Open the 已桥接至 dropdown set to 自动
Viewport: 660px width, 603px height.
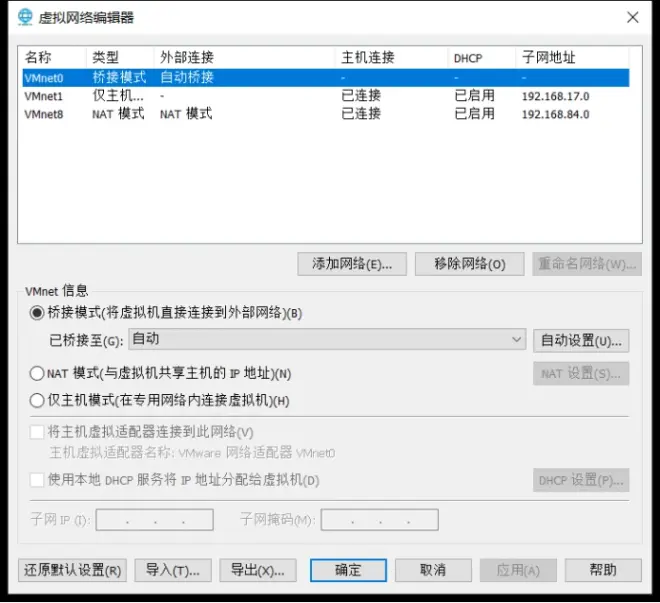click(327, 339)
